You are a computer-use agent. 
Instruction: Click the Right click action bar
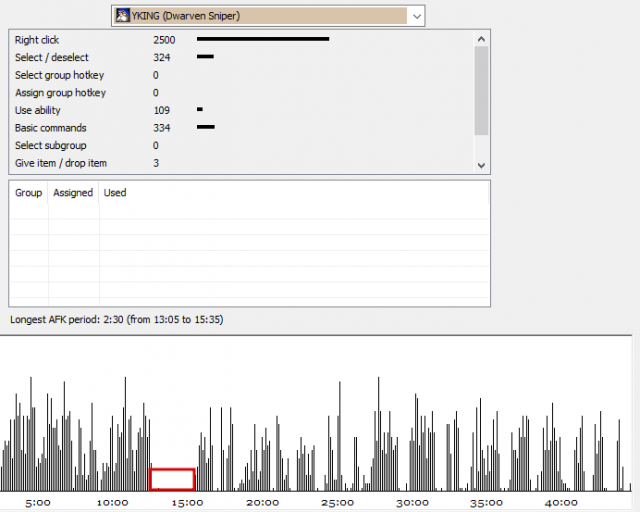[263, 39]
